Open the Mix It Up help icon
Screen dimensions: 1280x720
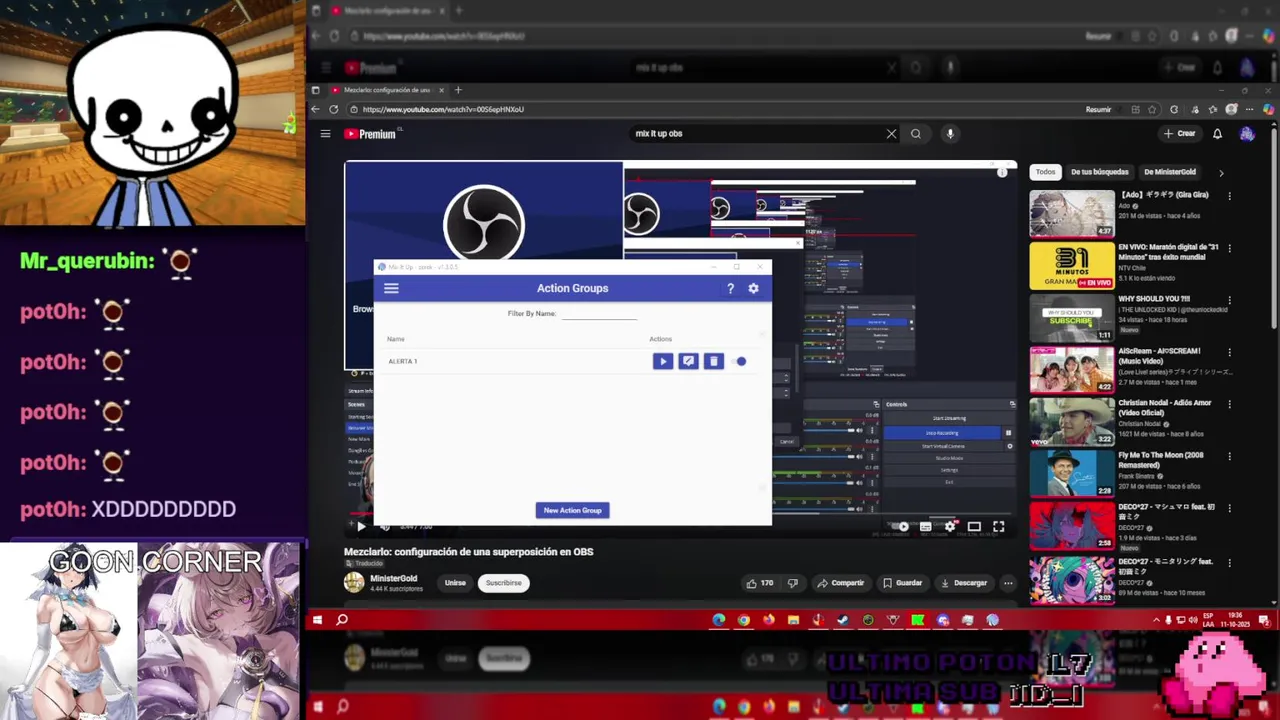pyautogui.click(x=730, y=288)
